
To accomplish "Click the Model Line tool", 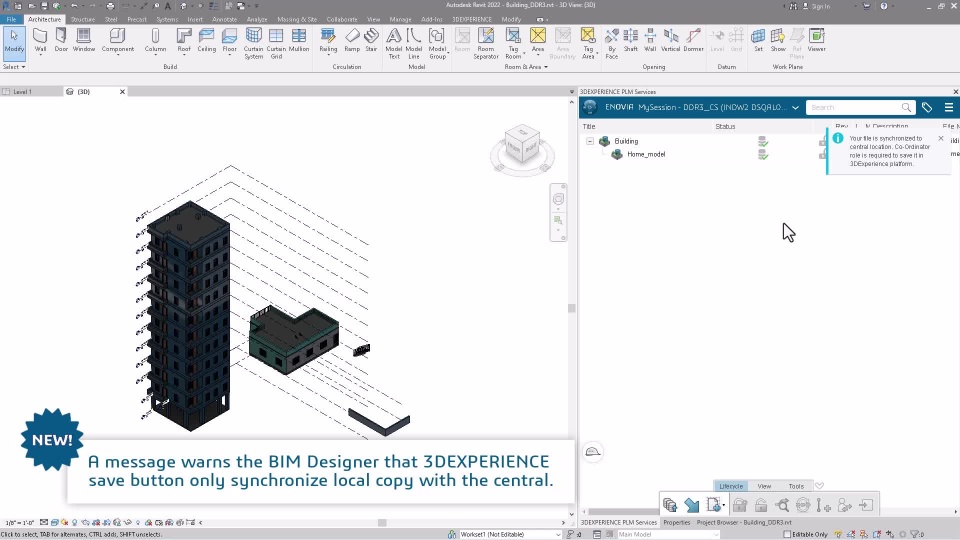I will [x=414, y=43].
